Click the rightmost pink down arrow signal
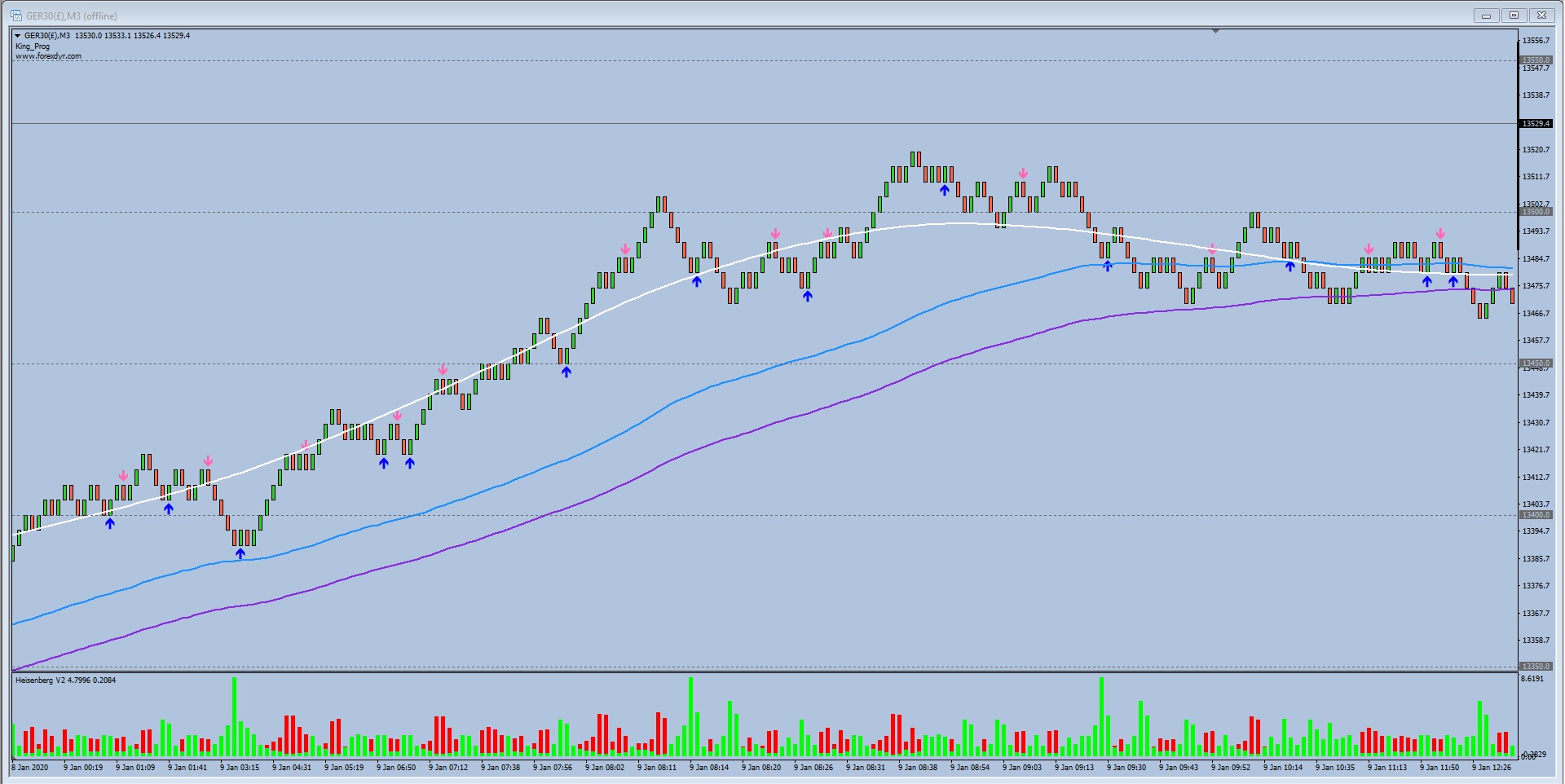The width and height of the screenshot is (1565, 784). (1440, 234)
